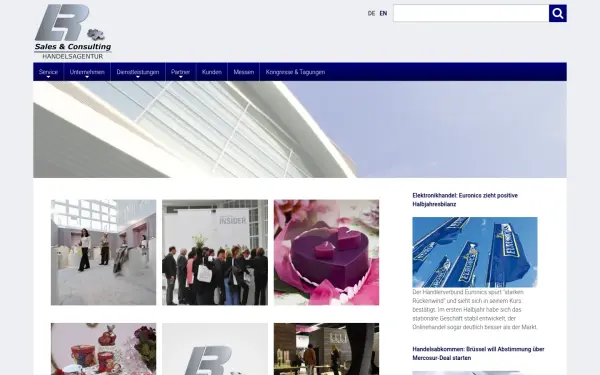Expand the Dienstleistungen menu
The image size is (600, 375).
point(138,72)
